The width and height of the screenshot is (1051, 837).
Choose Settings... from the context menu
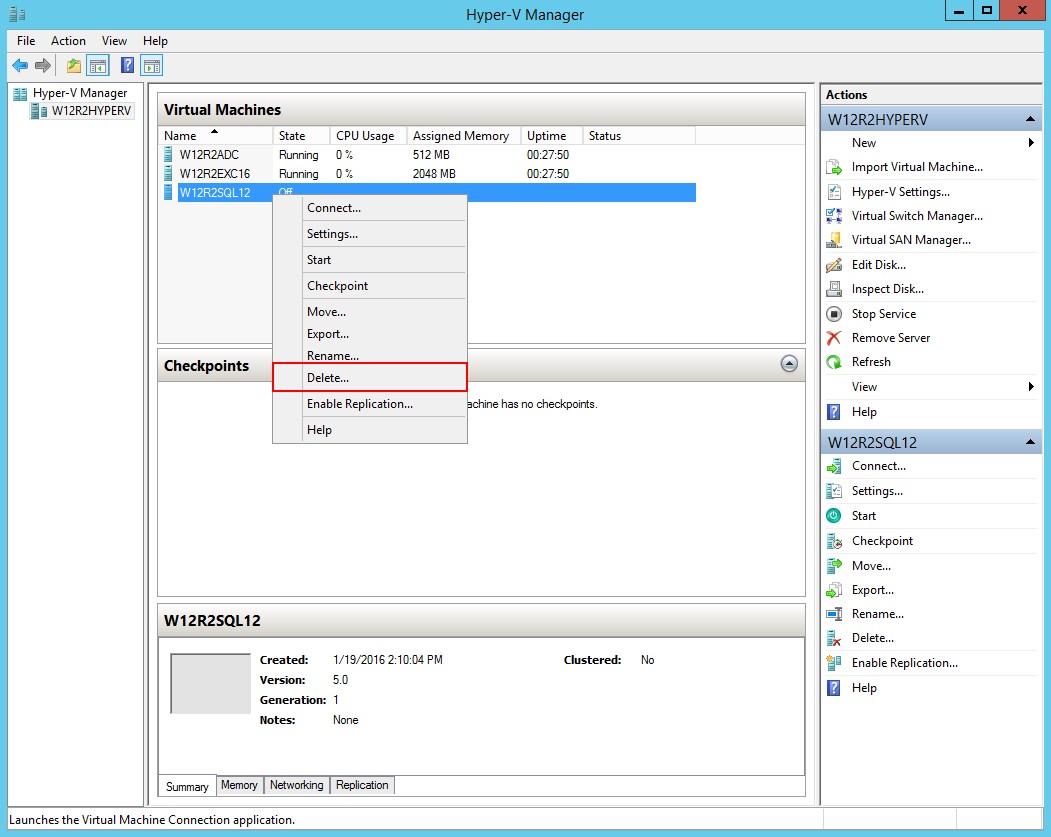click(370, 234)
